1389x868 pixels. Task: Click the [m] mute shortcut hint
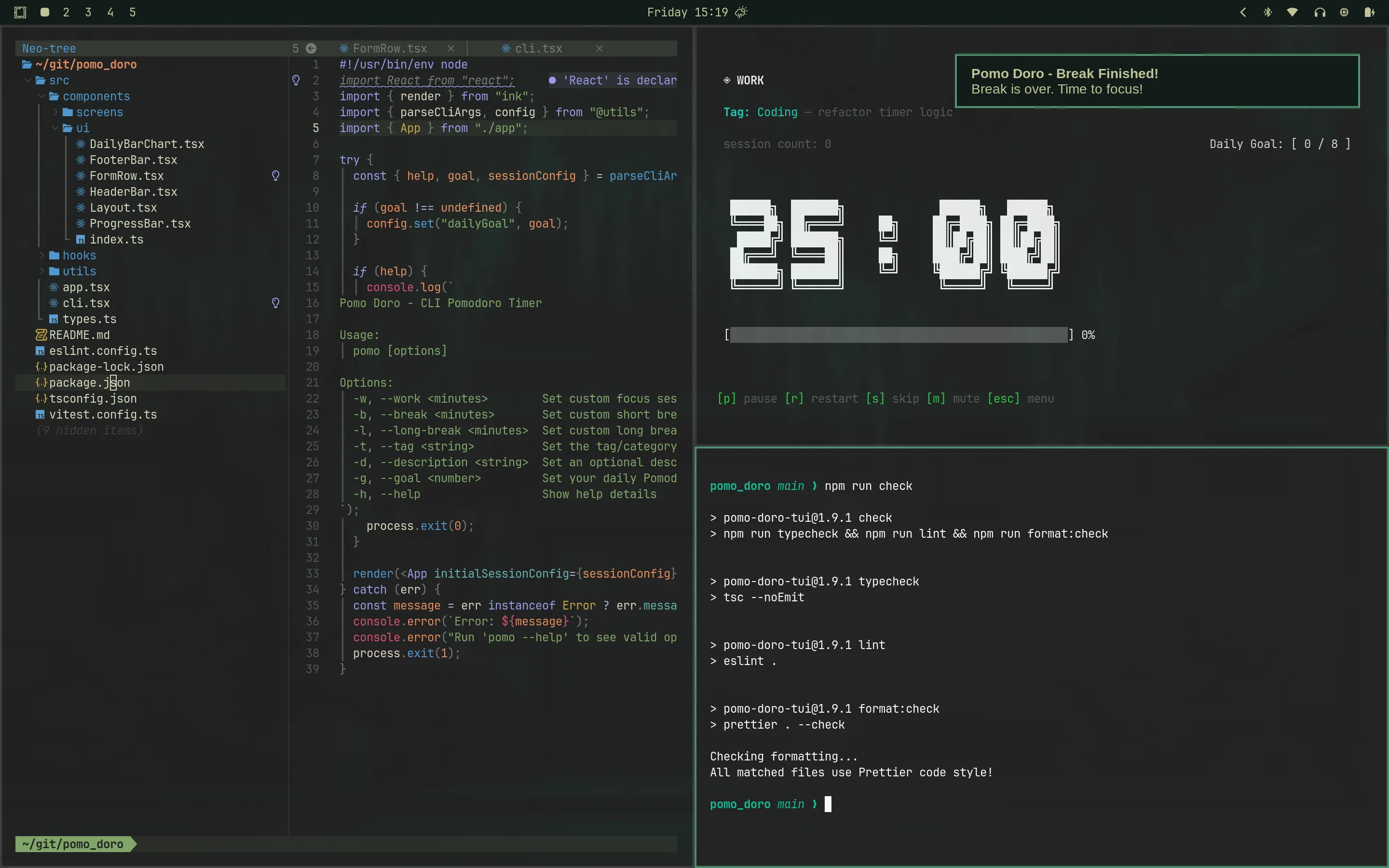tap(953, 398)
